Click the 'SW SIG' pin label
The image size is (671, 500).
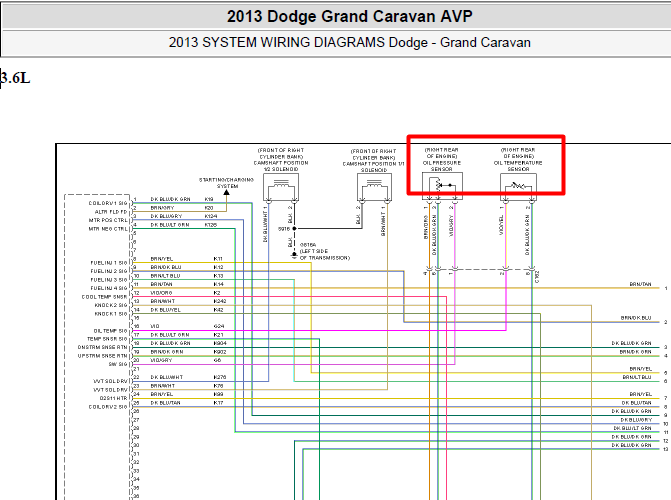click(118, 365)
